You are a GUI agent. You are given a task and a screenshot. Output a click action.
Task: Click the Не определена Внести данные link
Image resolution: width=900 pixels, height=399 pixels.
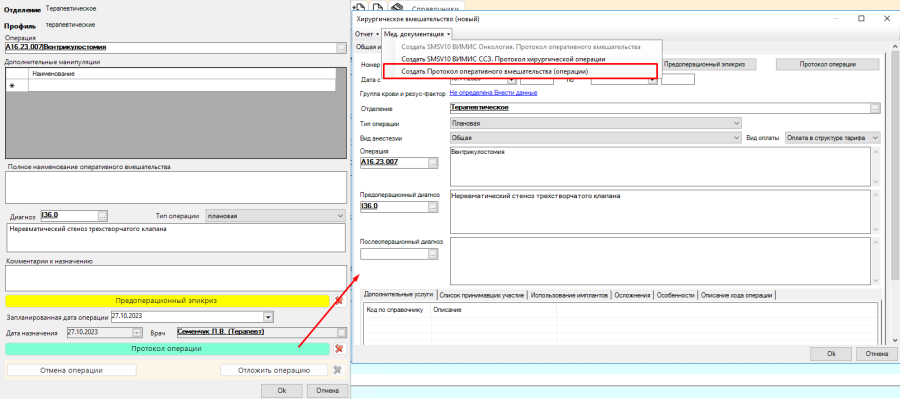(494, 93)
